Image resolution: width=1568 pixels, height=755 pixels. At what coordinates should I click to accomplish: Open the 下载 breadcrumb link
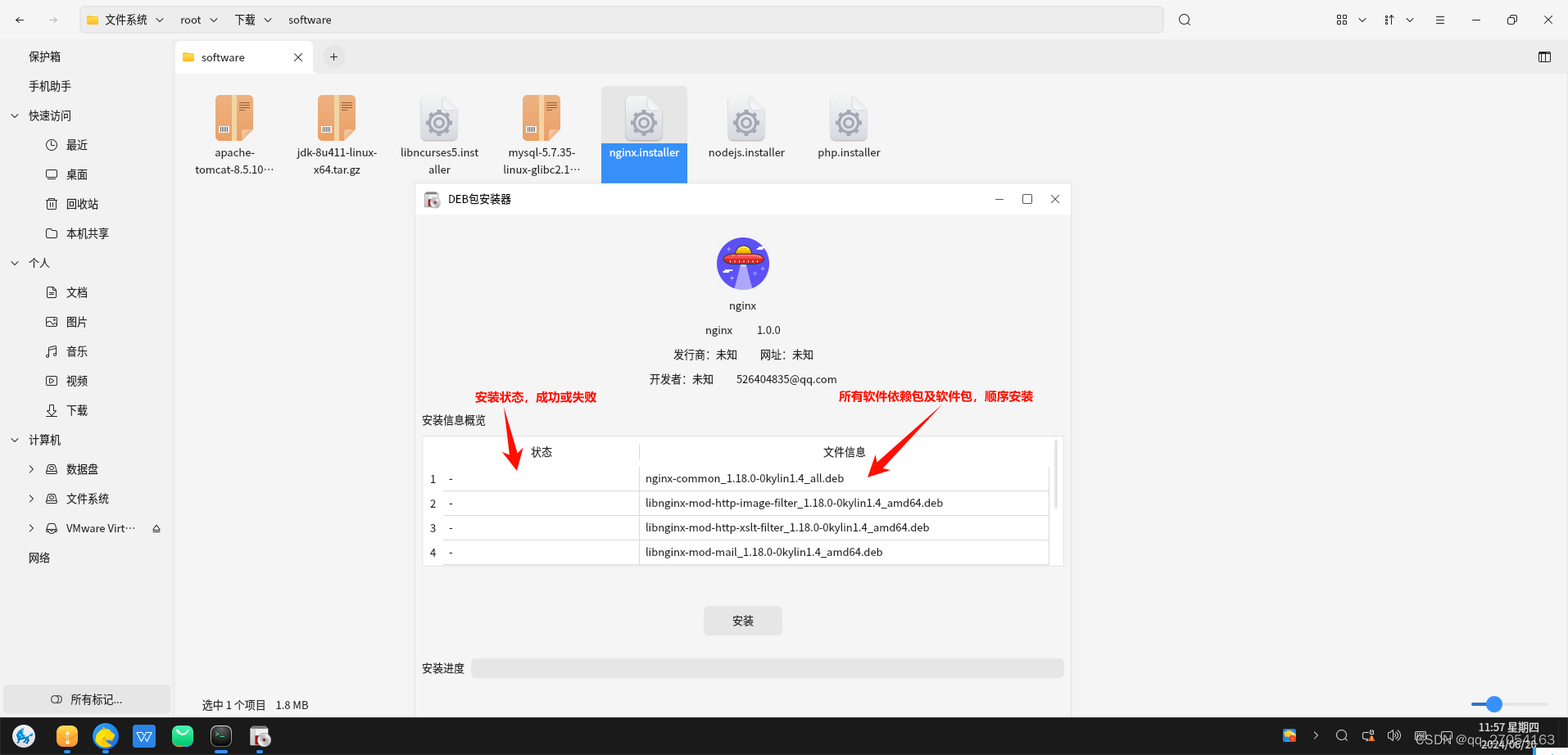[245, 19]
